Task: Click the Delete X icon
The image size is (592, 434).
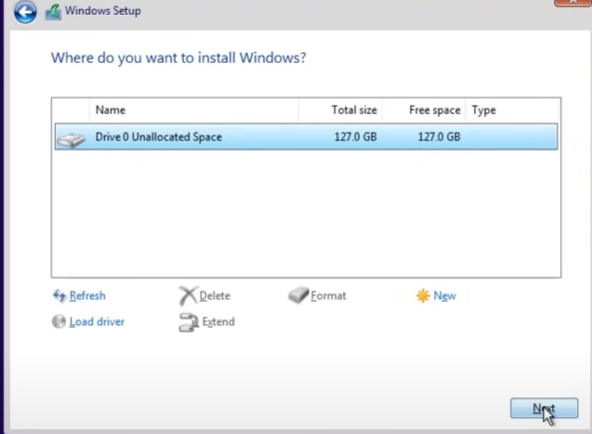Action: click(188, 295)
